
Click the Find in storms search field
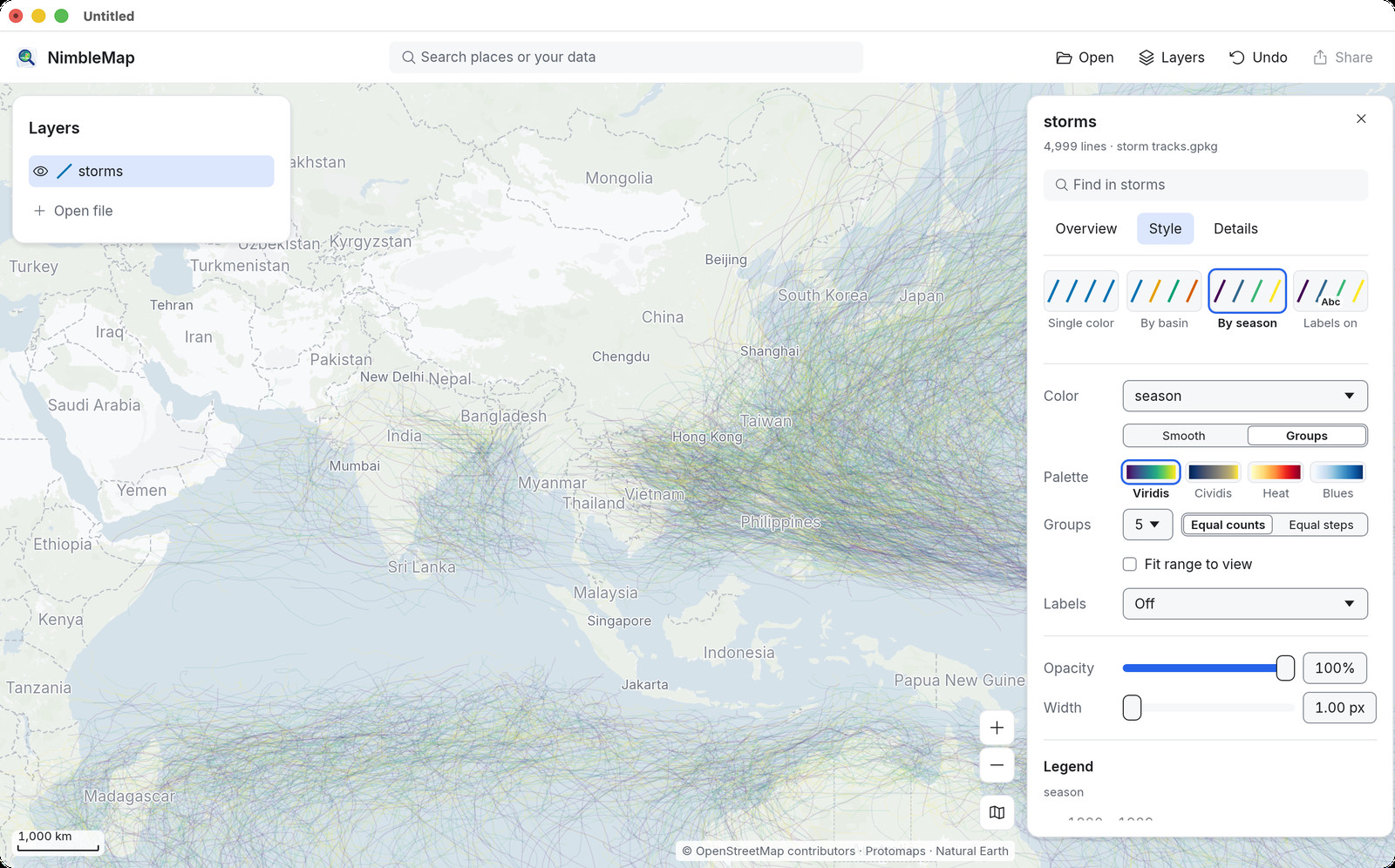[1206, 185]
